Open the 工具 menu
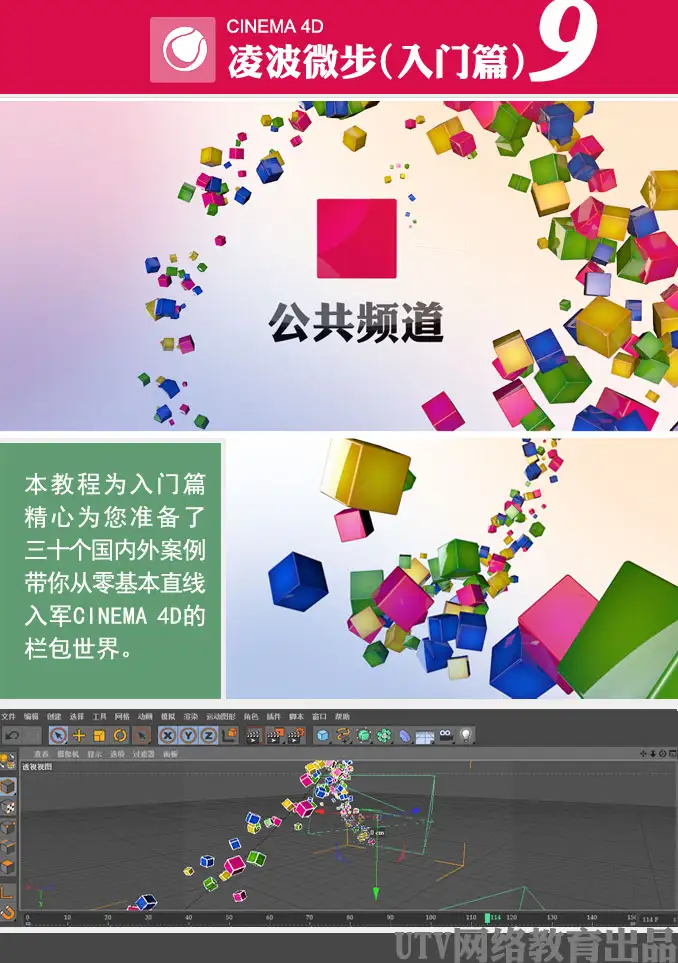Screen dimensions: 678x963 click(99, 716)
